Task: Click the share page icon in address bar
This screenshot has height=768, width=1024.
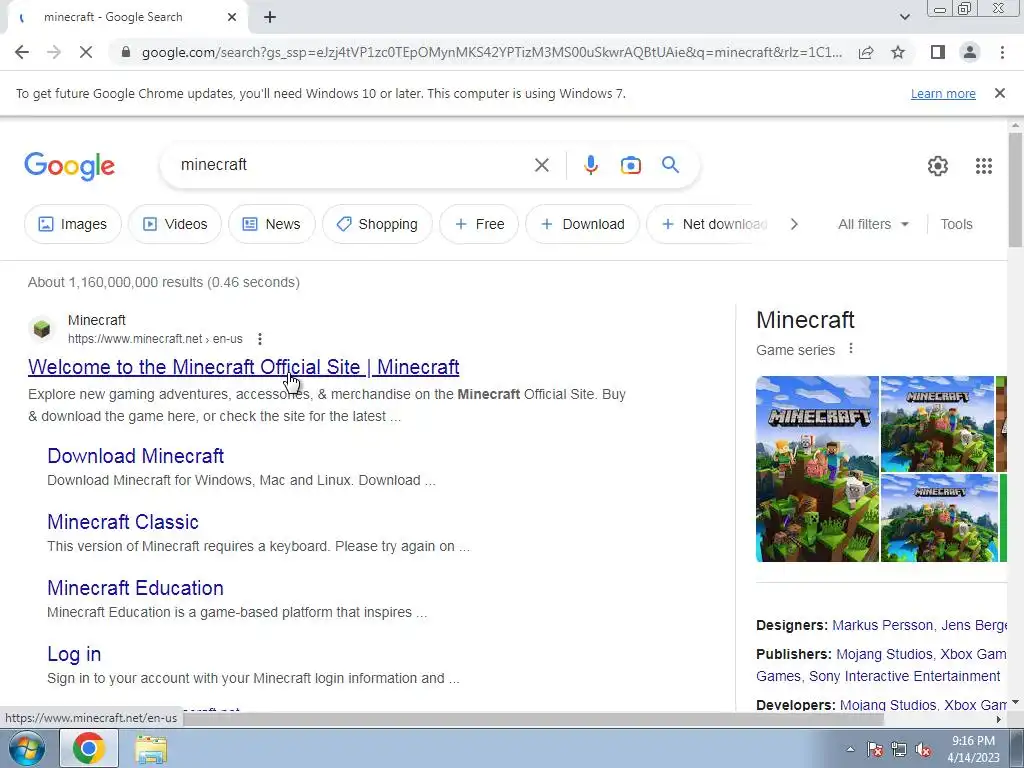Action: [866, 52]
